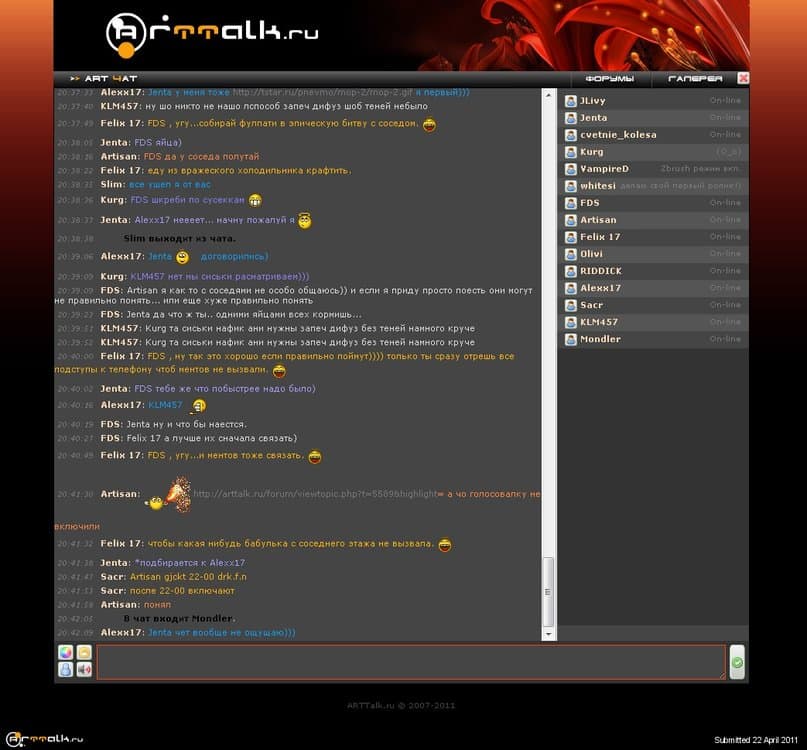Open the ФОРУМЫ tab
This screenshot has width=807, height=750.
pyautogui.click(x=610, y=78)
